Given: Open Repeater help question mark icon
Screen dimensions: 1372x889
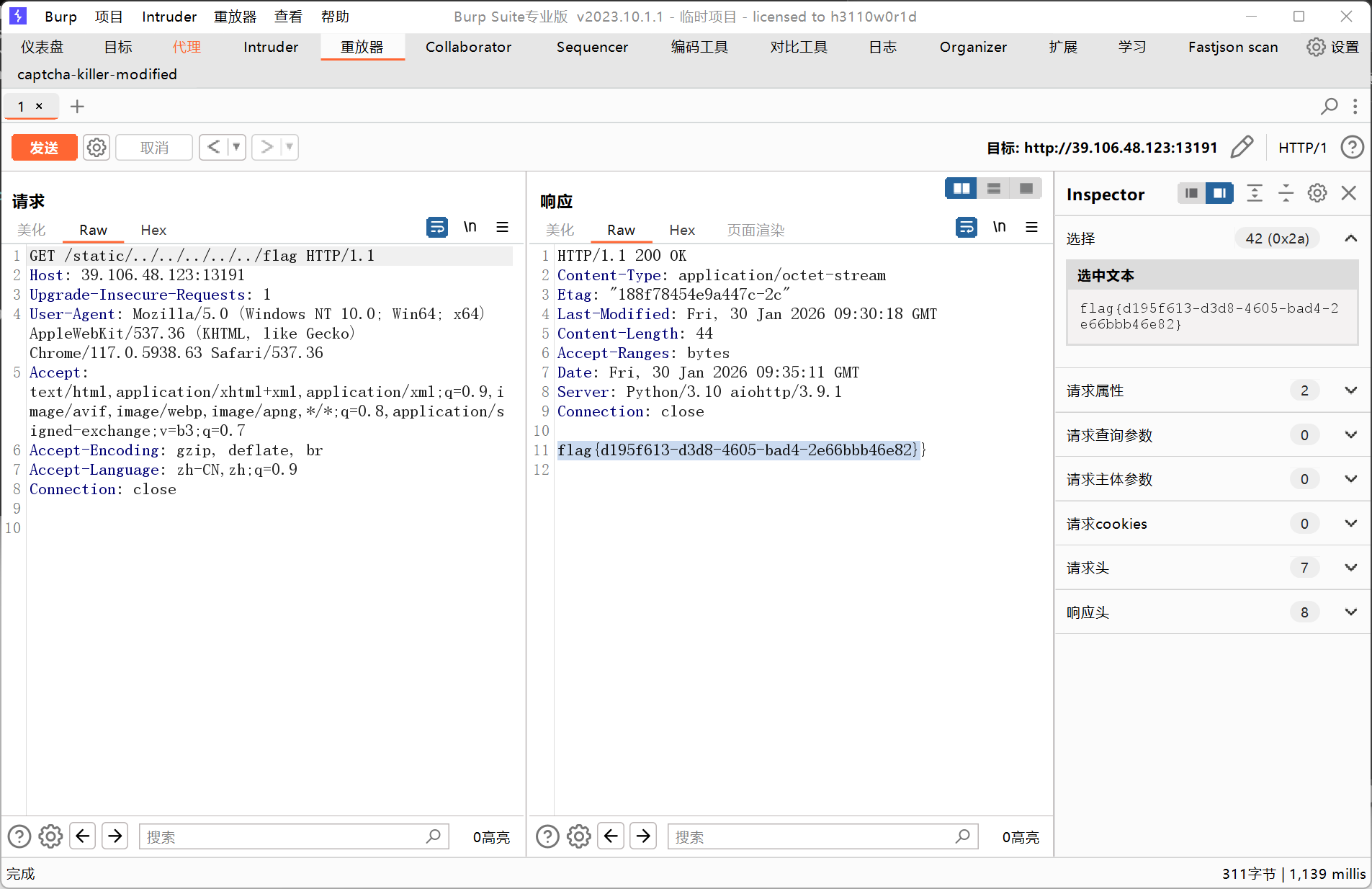Looking at the screenshot, I should (1352, 147).
